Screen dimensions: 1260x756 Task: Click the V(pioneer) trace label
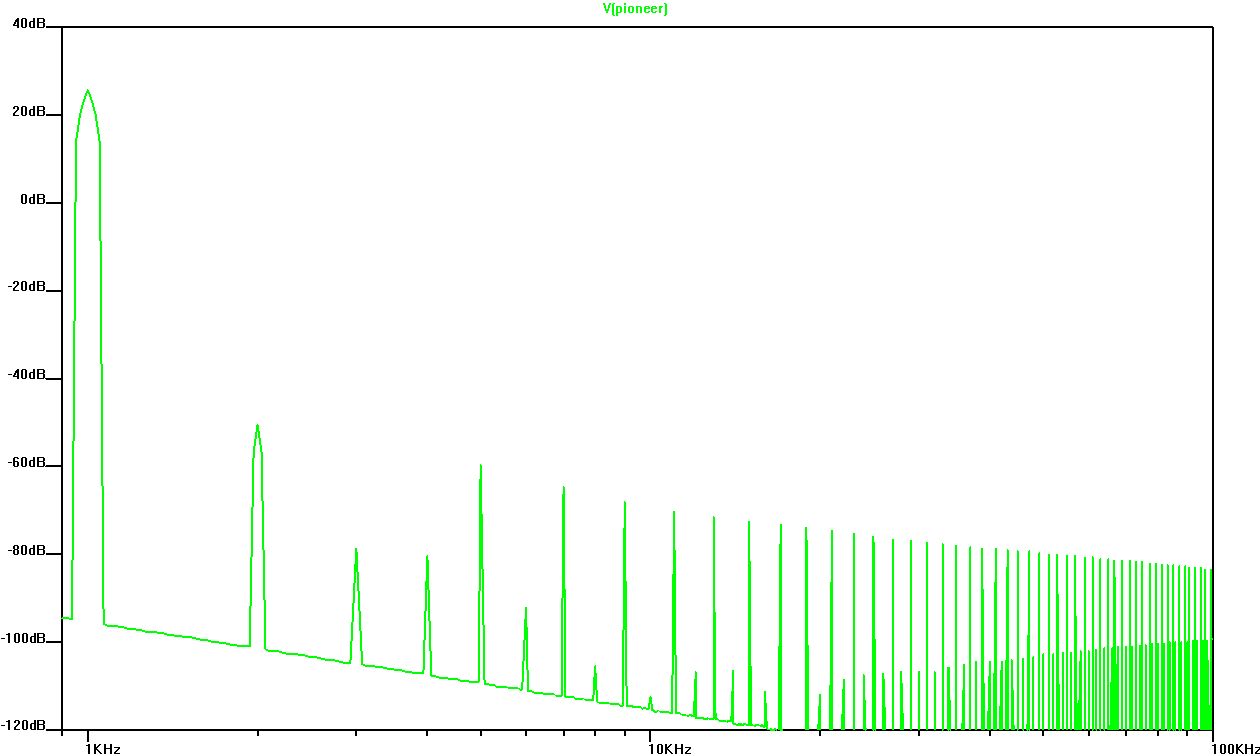[x=635, y=9]
